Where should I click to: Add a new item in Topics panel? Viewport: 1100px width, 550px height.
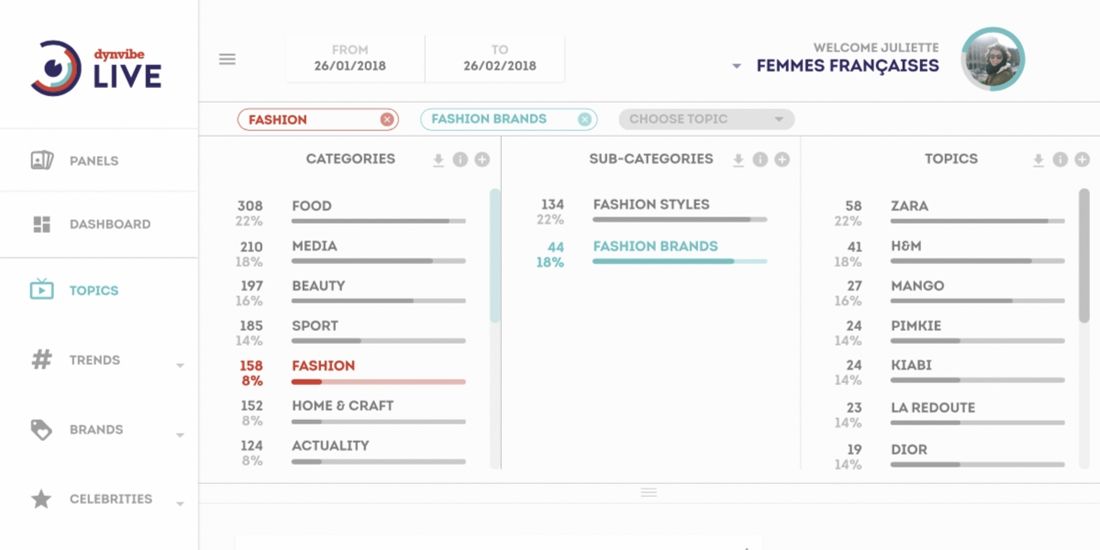click(1082, 160)
